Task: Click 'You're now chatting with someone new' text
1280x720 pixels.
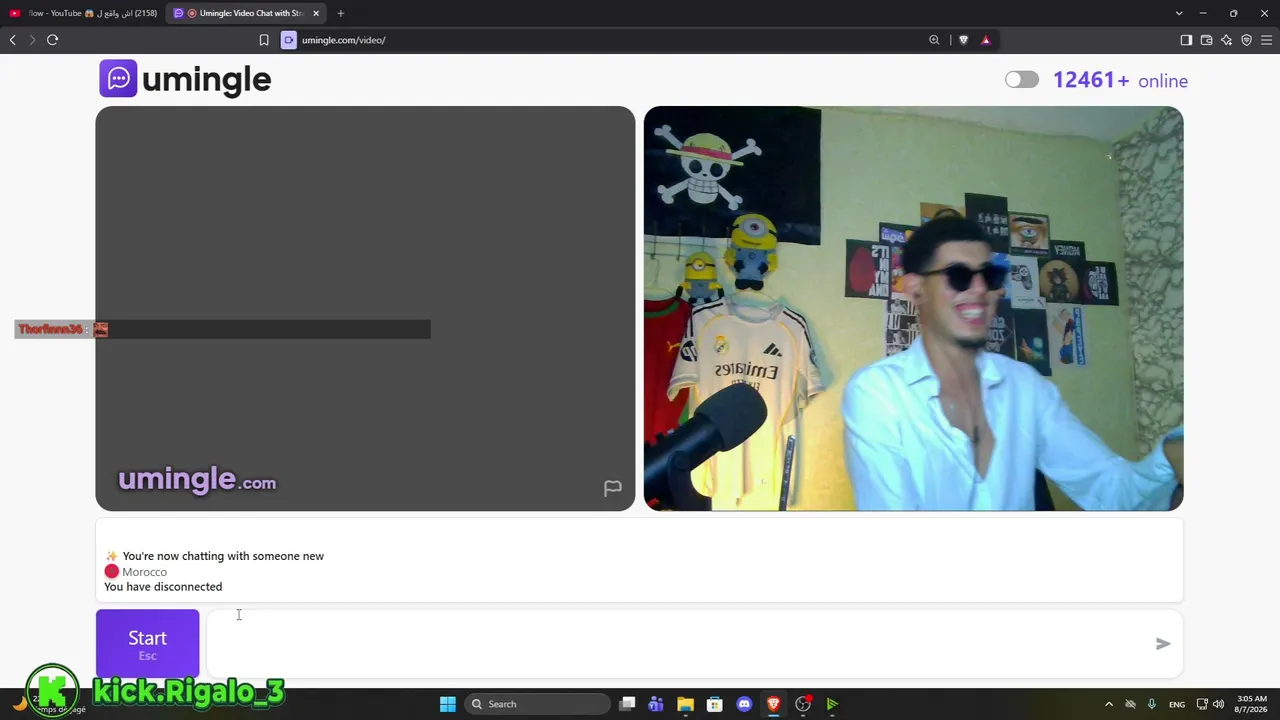Action: [223, 556]
